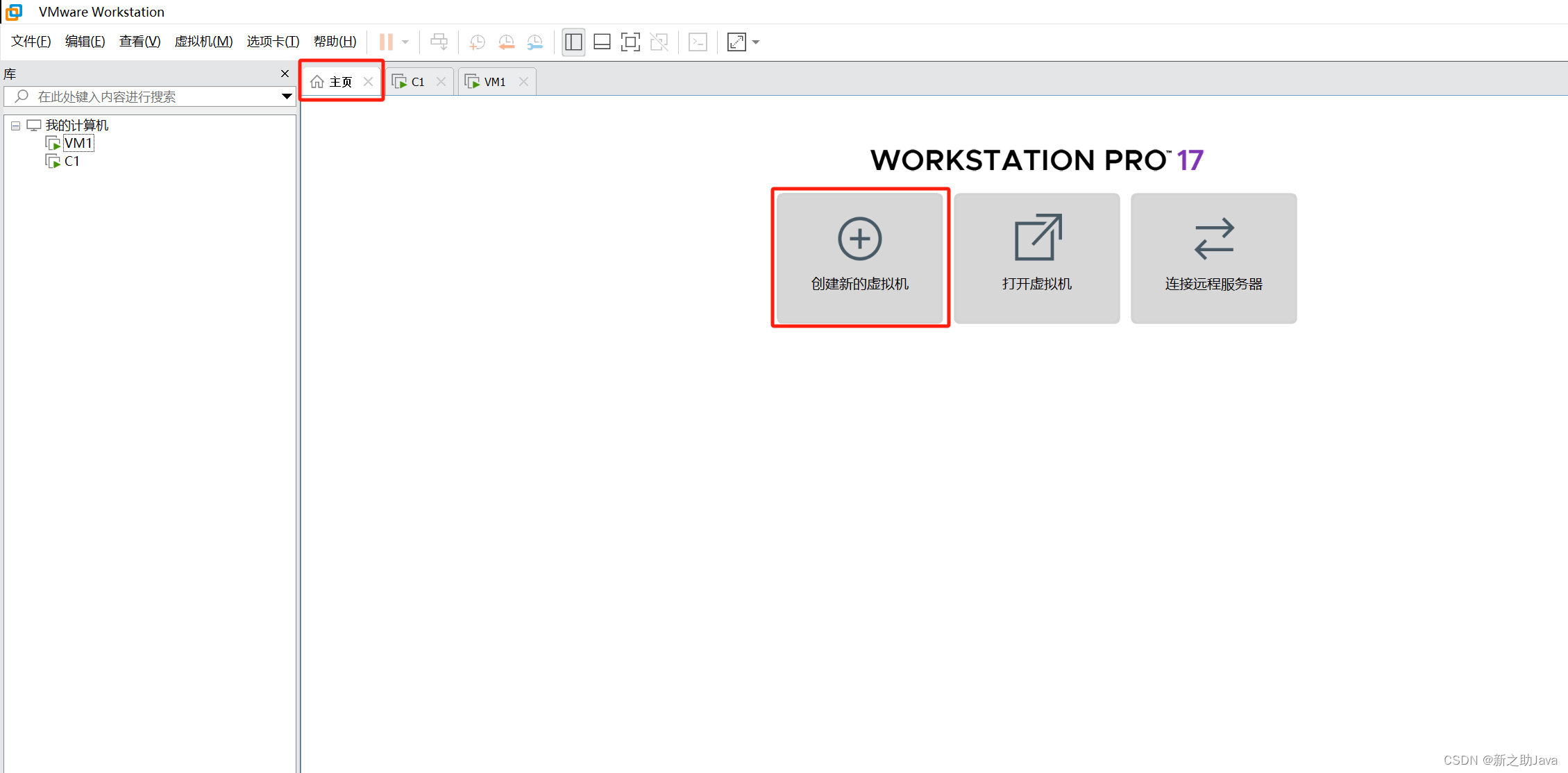Click the 连接远程服务器 button
This screenshot has height=773, width=1568.
pyautogui.click(x=1213, y=258)
